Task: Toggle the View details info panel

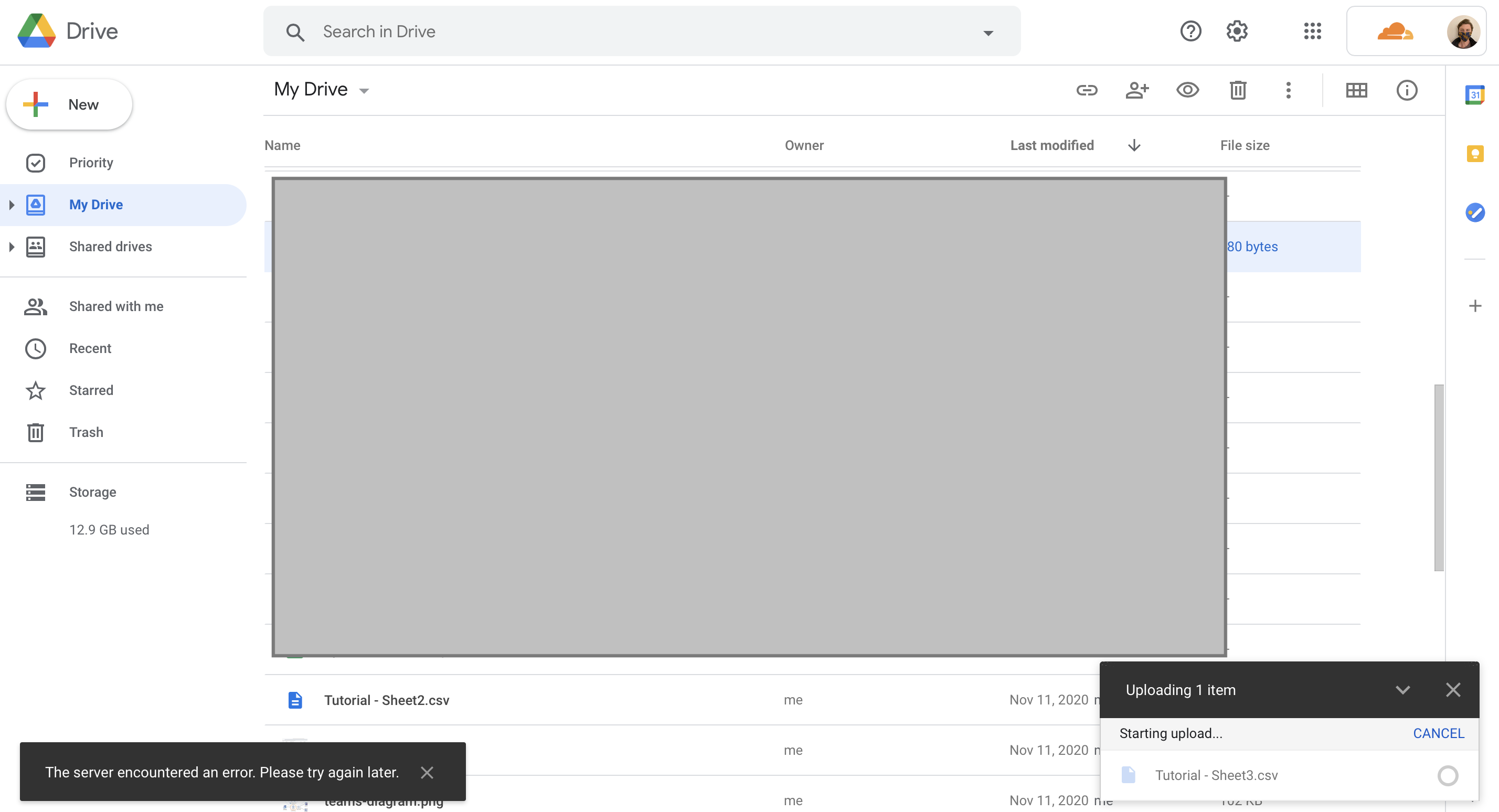Action: coord(1407,90)
